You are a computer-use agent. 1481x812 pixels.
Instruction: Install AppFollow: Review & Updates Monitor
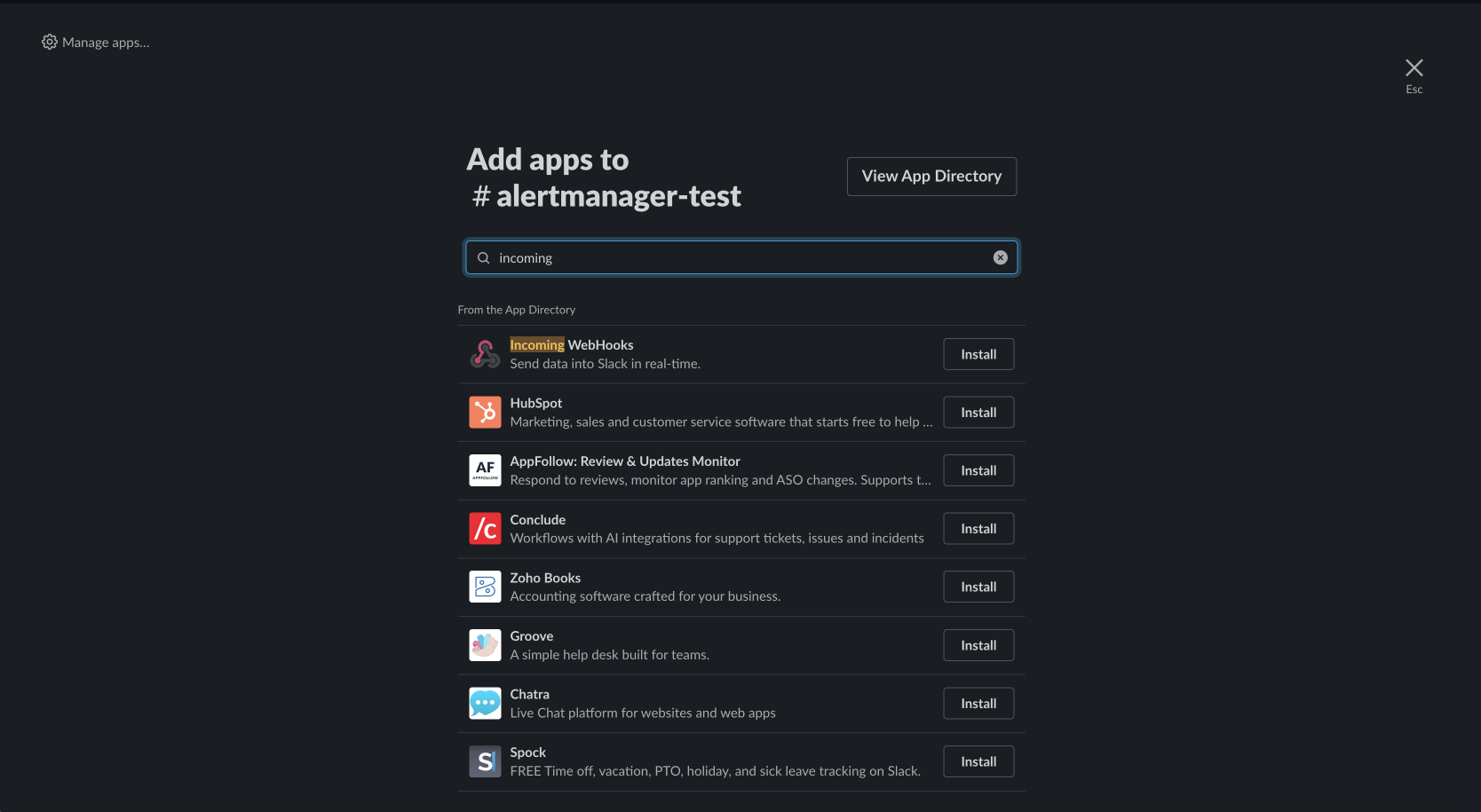[978, 470]
